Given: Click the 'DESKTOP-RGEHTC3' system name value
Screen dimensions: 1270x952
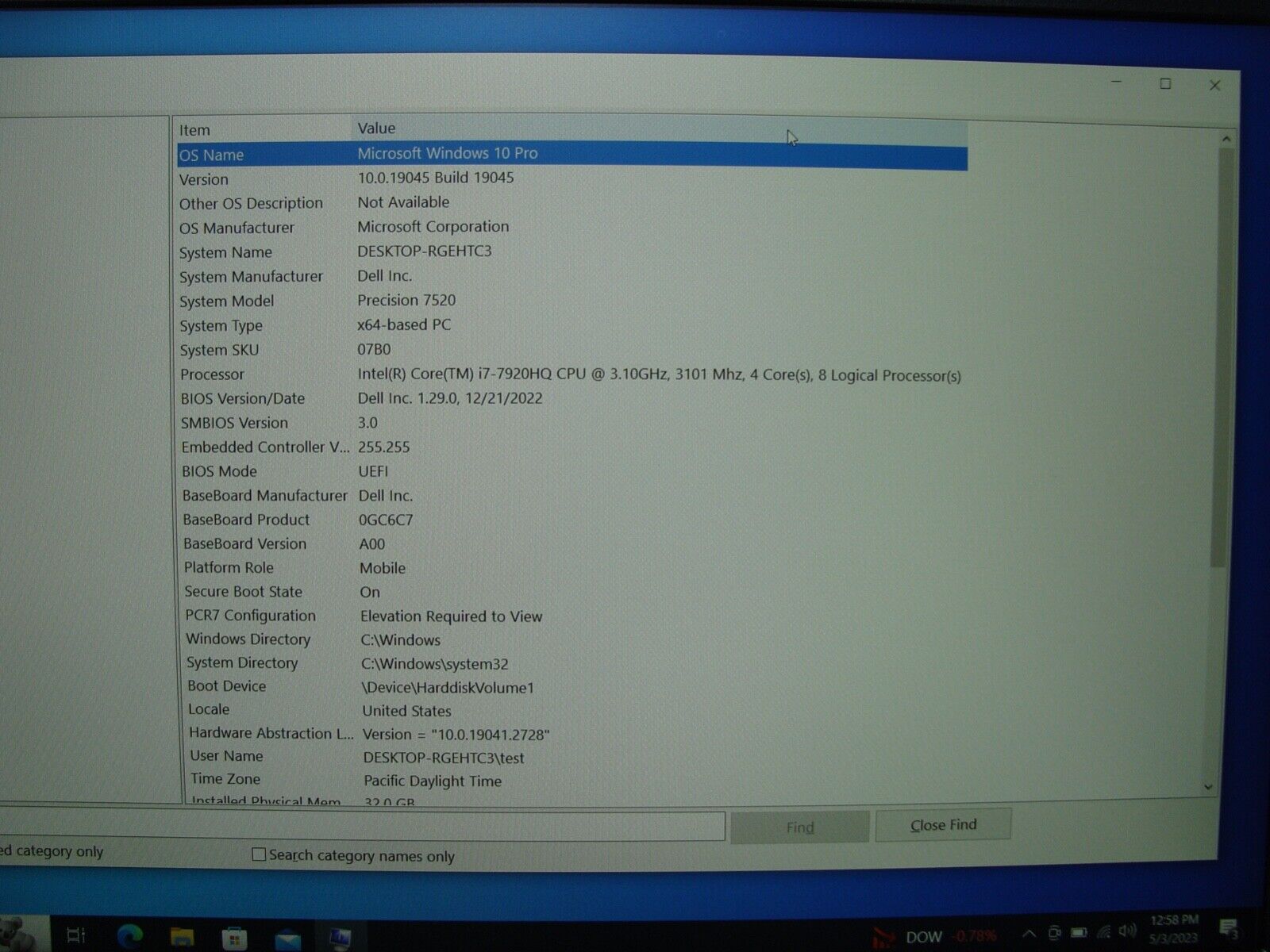Looking at the screenshot, I should tap(425, 251).
